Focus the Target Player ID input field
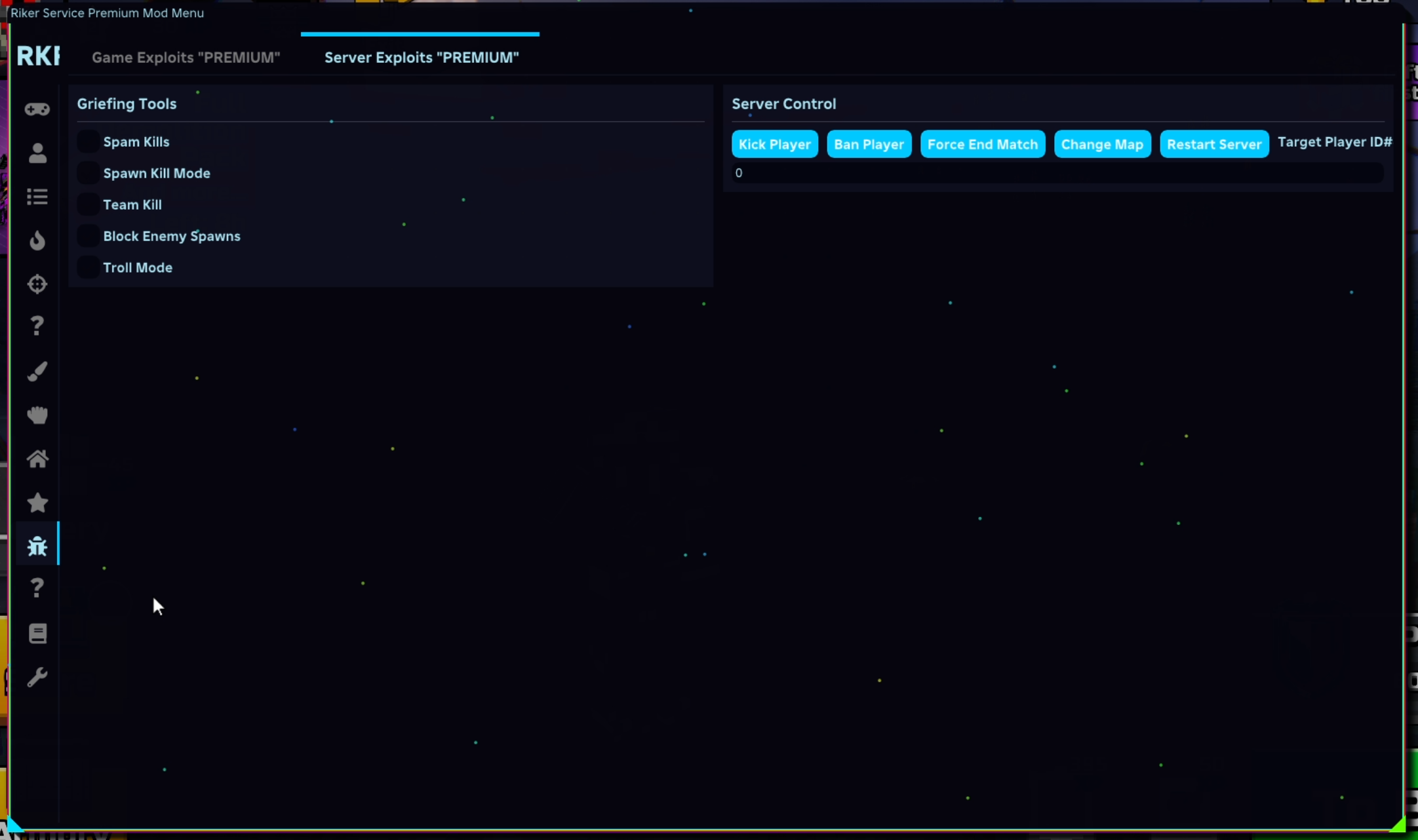This screenshot has height=840, width=1418. click(1057, 173)
